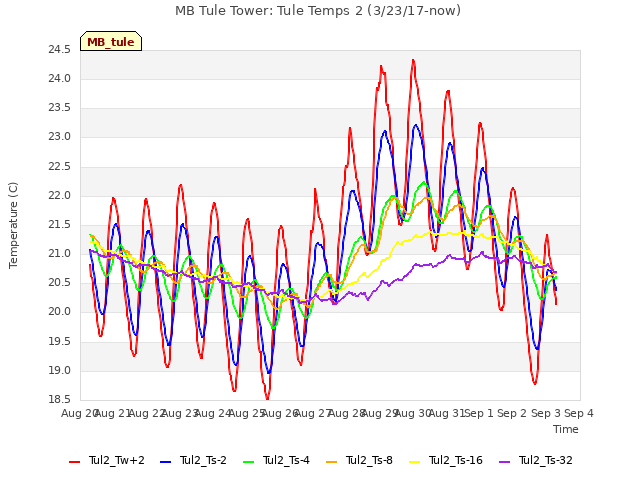Image resolution: width=640 pixels, height=480 pixels.
Task: Click the Sep 4 x-axis label
Action: pos(579,413)
